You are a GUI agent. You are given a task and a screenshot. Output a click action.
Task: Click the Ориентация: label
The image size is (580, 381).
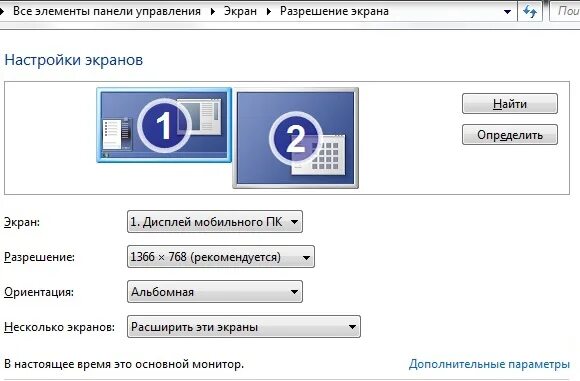coord(39,292)
